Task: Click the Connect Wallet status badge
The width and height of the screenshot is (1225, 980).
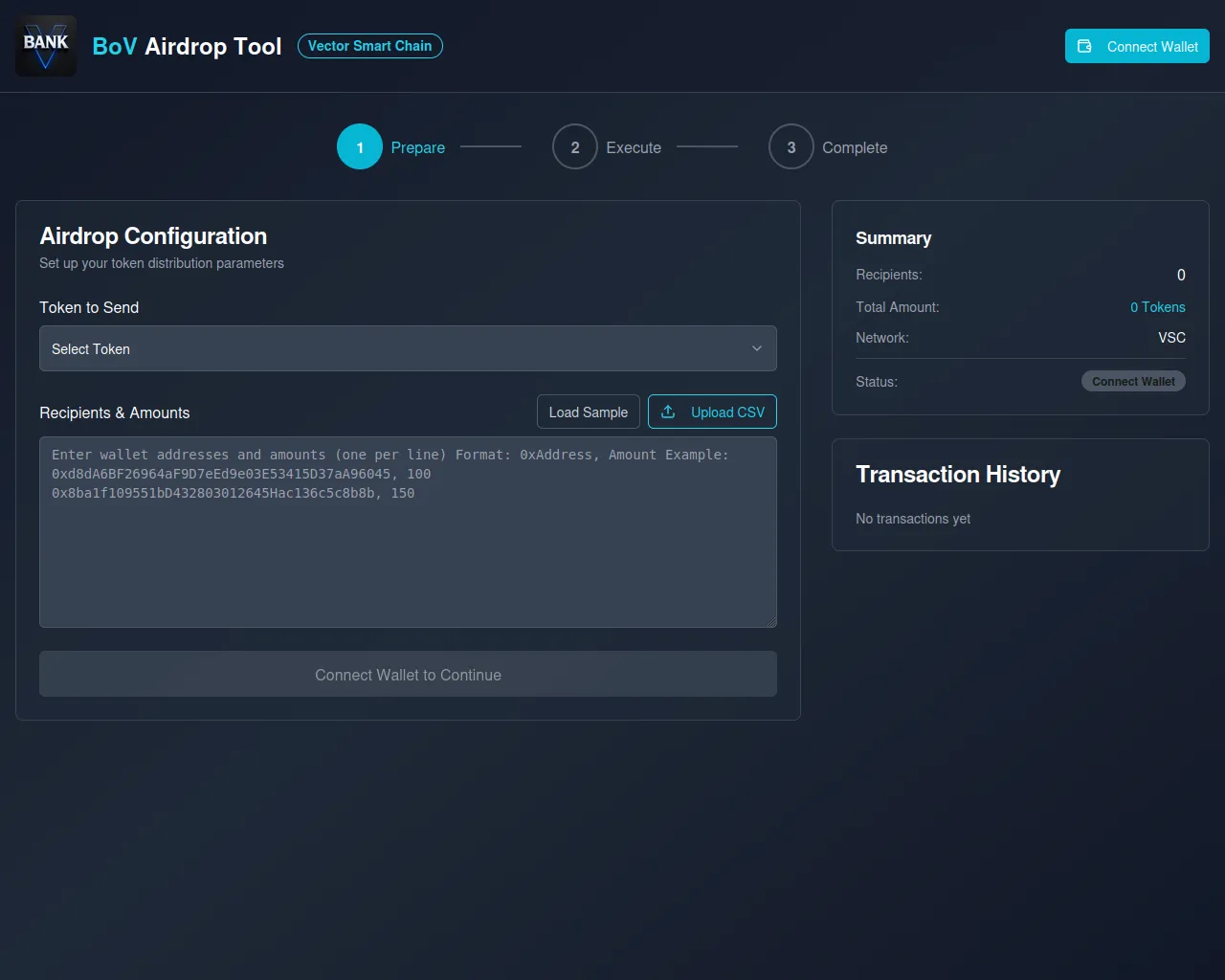Action: coord(1133,381)
